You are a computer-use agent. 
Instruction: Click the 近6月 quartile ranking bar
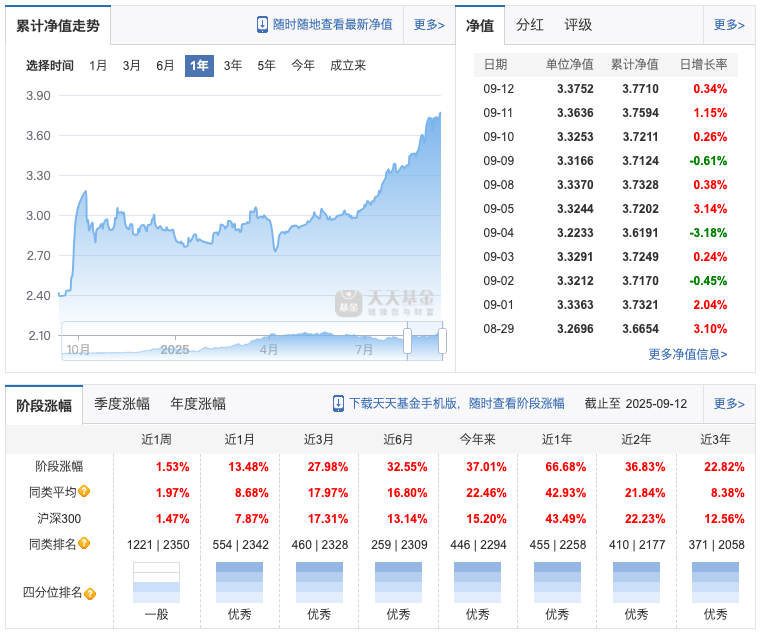tap(398, 582)
